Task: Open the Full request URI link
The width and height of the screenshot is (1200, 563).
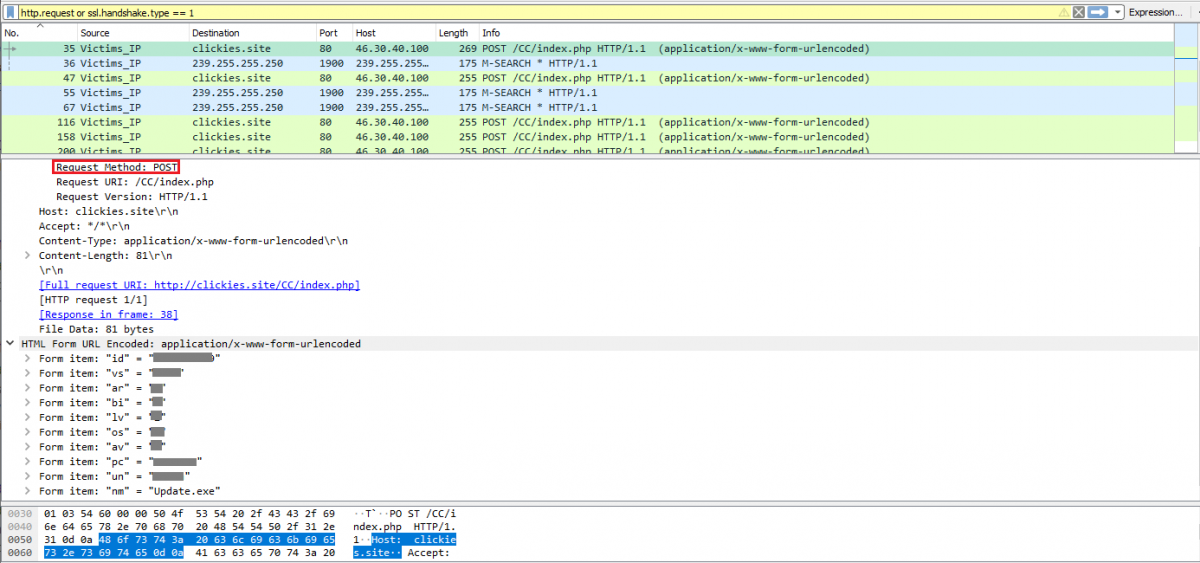Action: click(199, 285)
